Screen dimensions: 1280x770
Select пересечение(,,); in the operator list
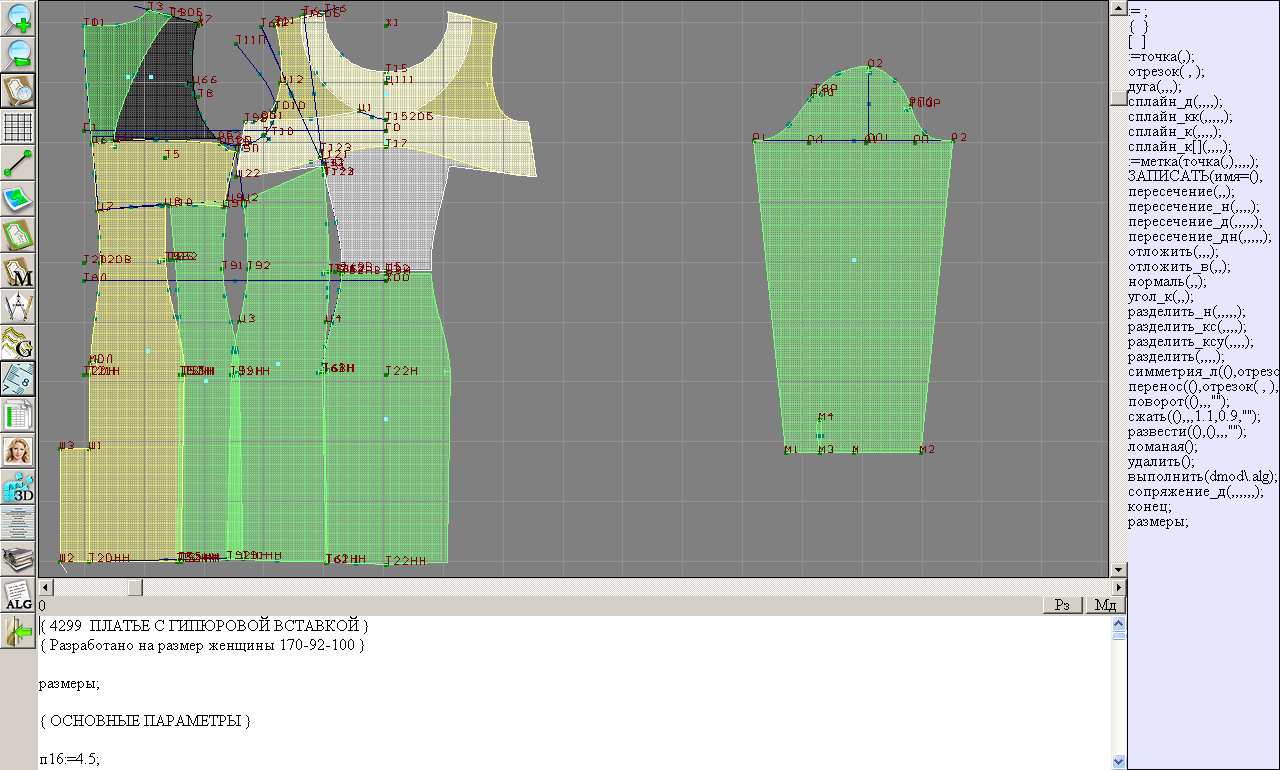1181,191
